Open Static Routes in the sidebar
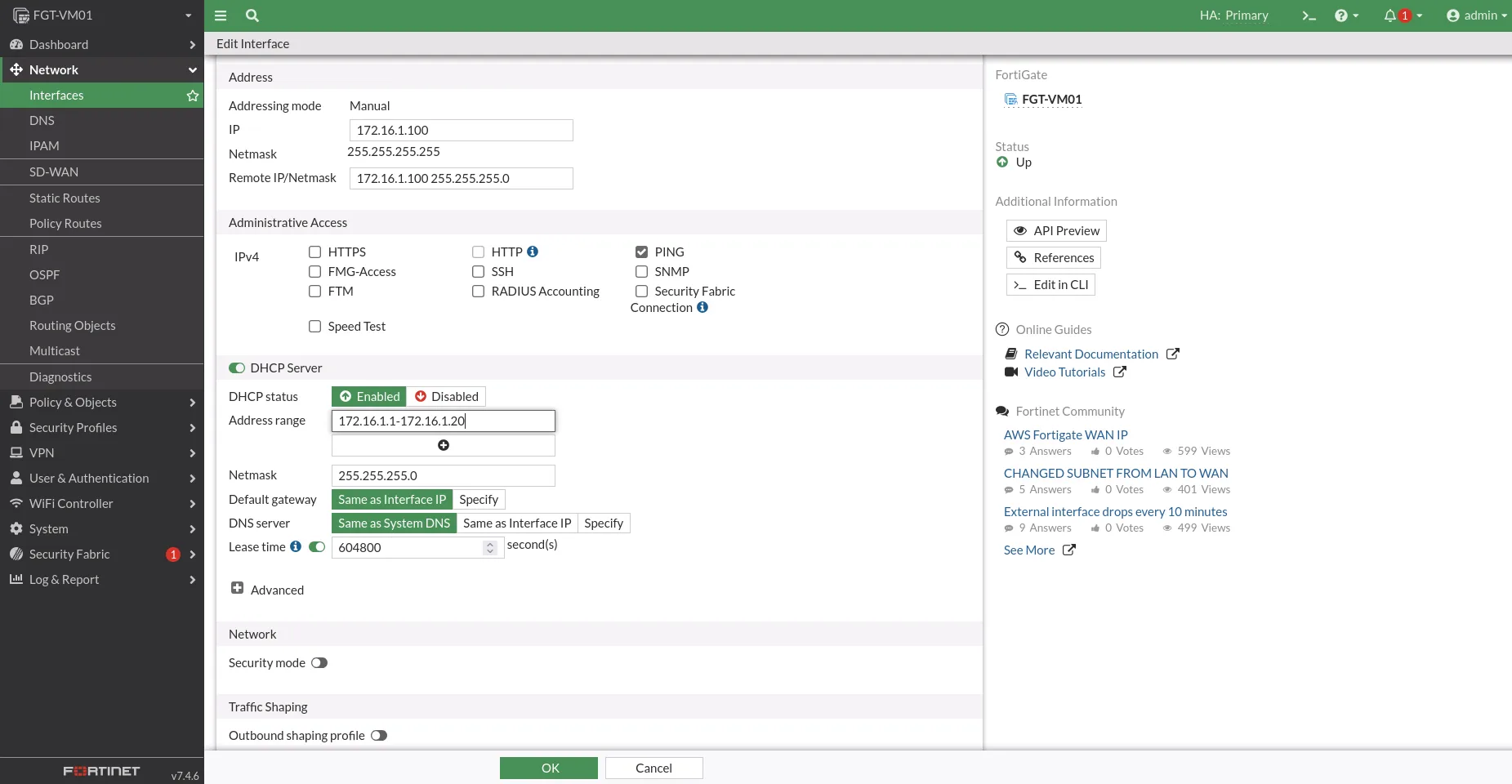 tap(65, 198)
